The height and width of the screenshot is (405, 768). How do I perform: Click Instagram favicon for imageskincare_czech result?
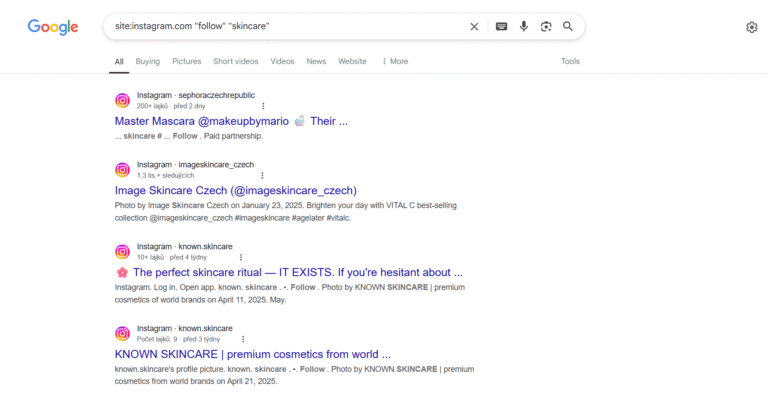tap(122, 170)
